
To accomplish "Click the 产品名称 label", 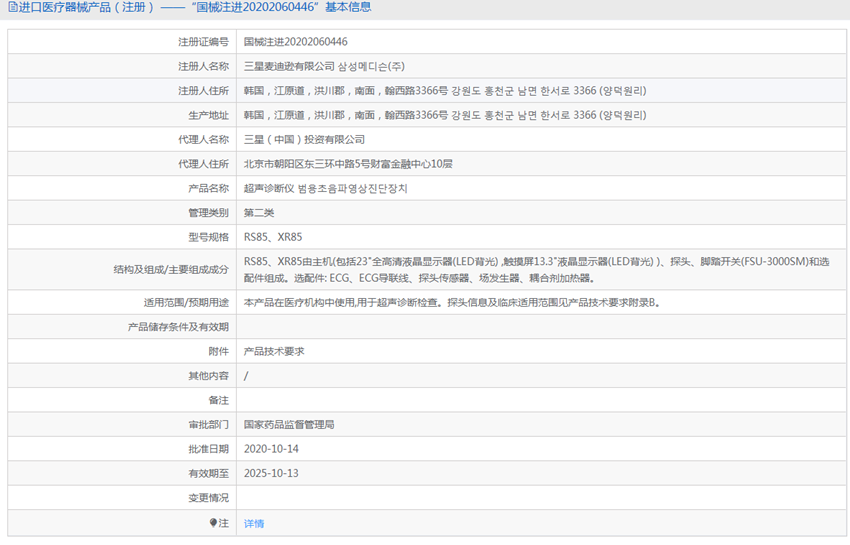I will point(208,188).
